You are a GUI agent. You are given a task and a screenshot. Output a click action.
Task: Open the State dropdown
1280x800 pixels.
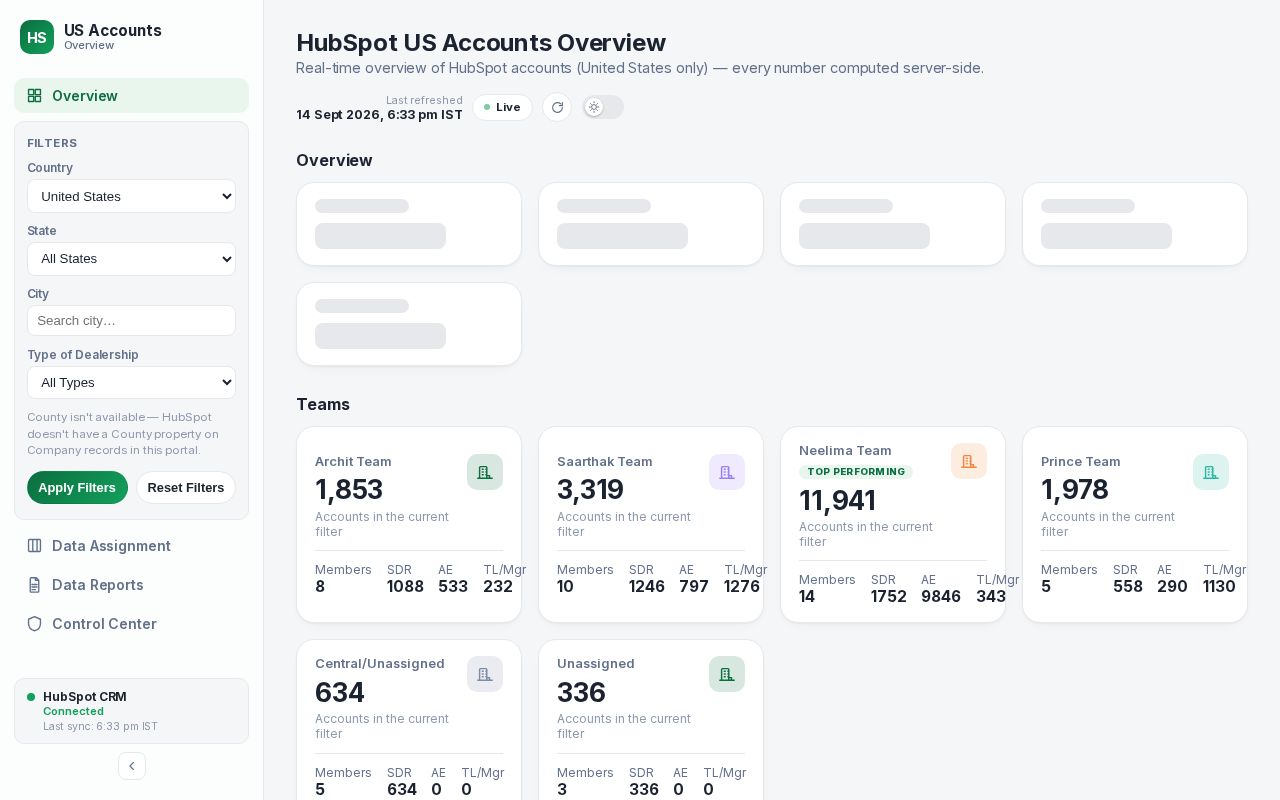coord(131,259)
